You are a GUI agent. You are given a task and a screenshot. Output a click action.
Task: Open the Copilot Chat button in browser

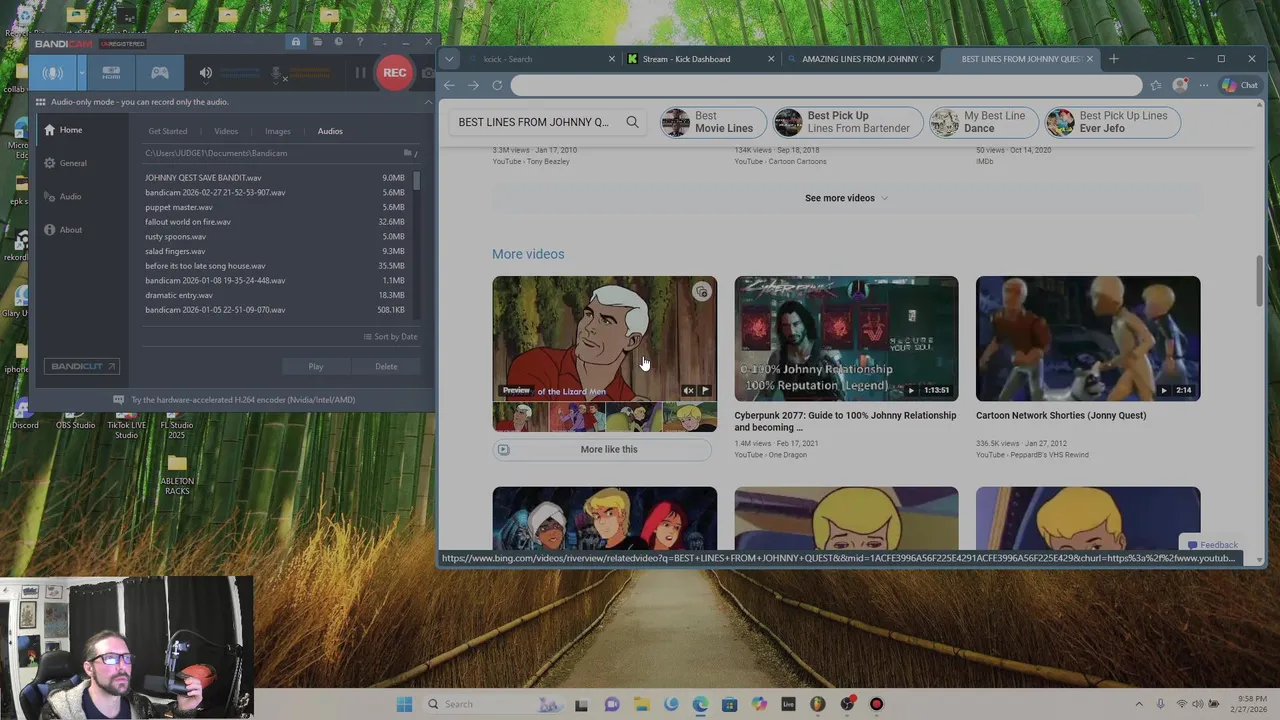pyautogui.click(x=1240, y=85)
